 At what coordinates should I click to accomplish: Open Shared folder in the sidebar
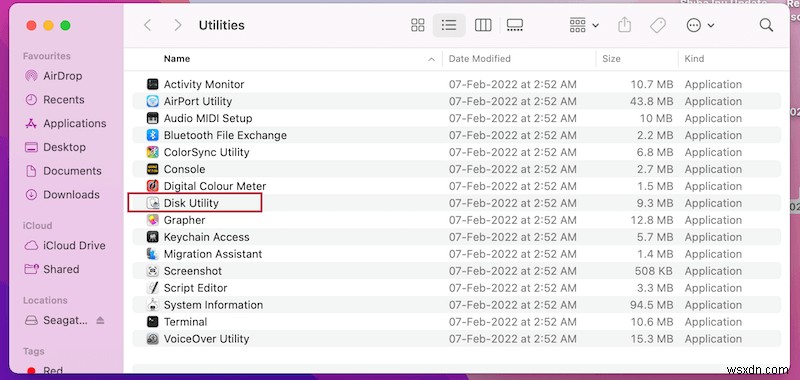(x=52, y=269)
